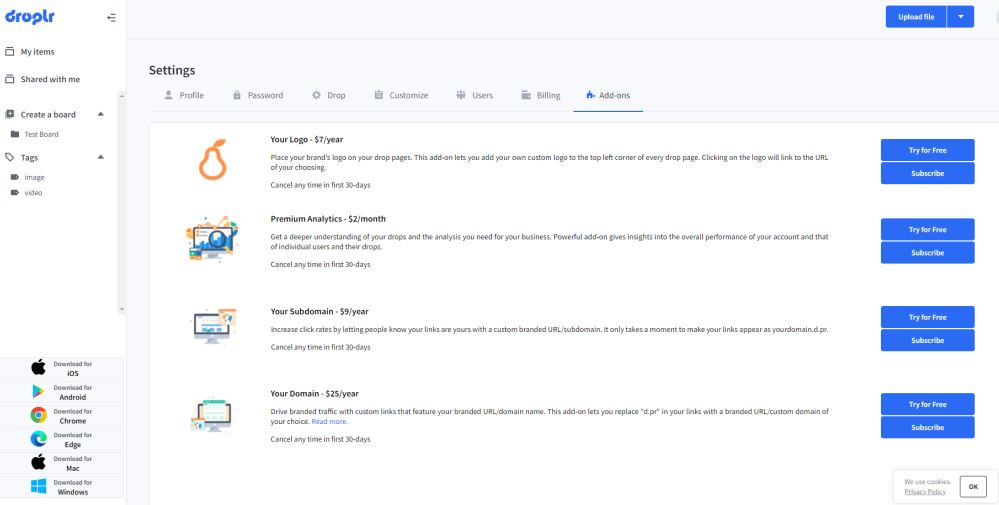The width and height of the screenshot is (999, 505).
Task: Try Premium Analytics for free
Action: click(928, 229)
